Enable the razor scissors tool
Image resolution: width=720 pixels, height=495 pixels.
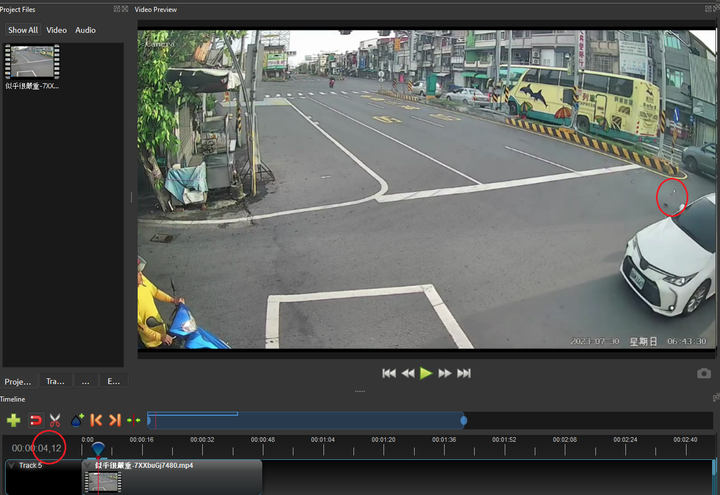[x=55, y=420]
